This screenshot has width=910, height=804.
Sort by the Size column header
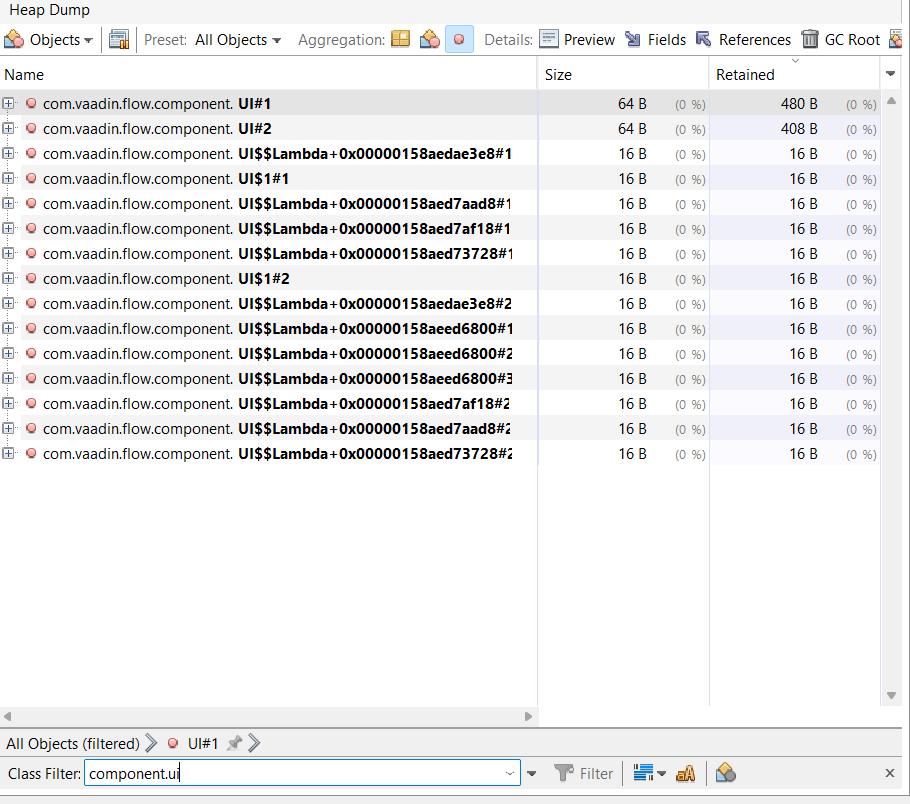[x=622, y=75]
